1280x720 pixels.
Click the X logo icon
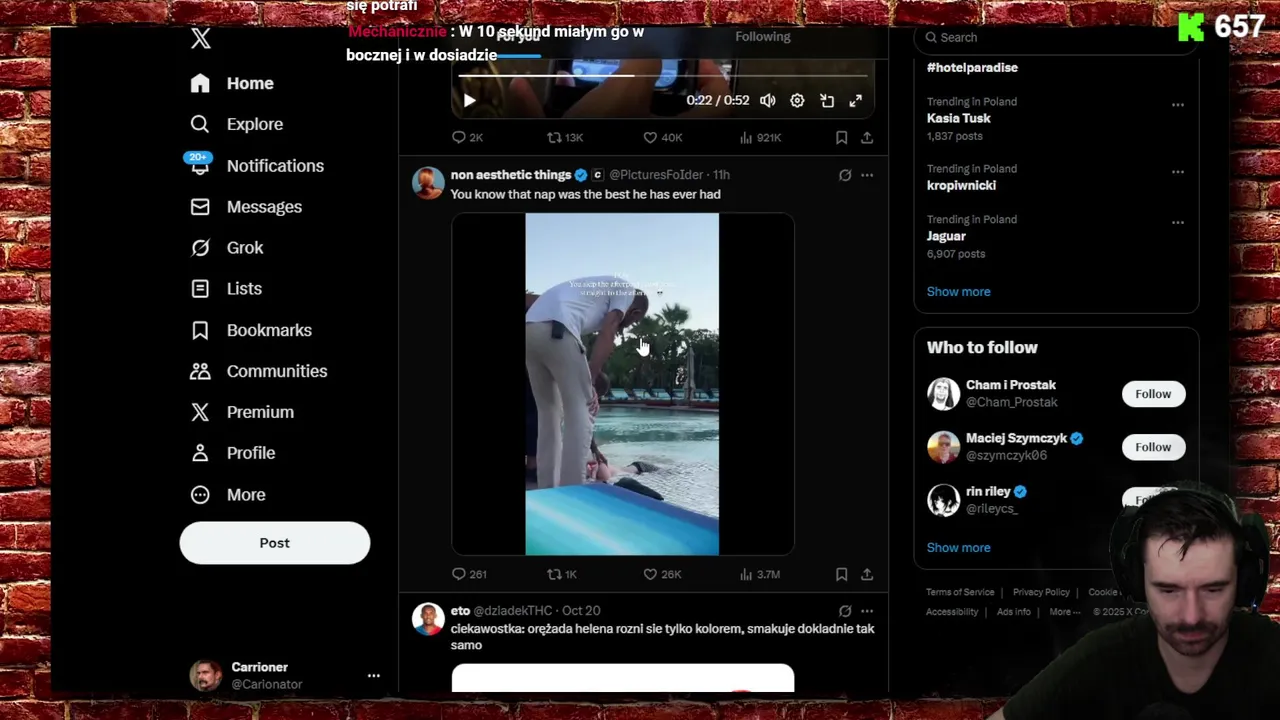pos(201,39)
